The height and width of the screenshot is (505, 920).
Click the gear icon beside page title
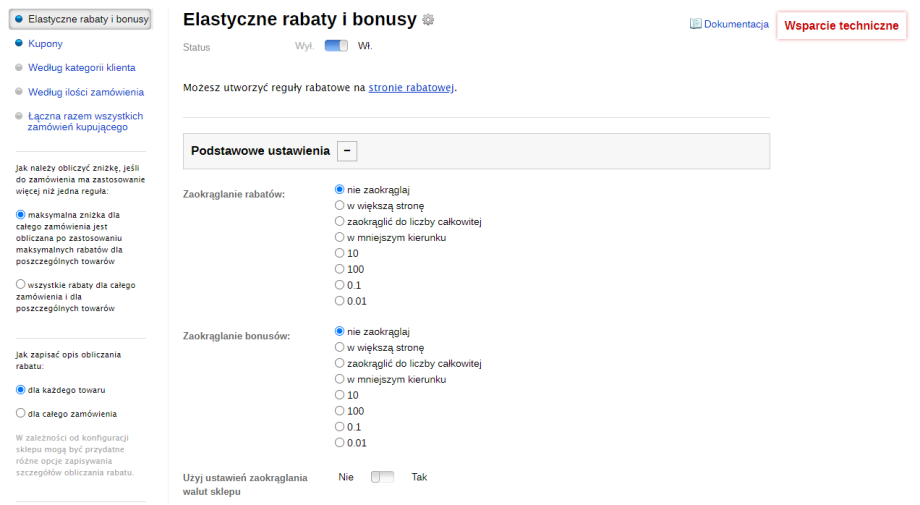(429, 20)
